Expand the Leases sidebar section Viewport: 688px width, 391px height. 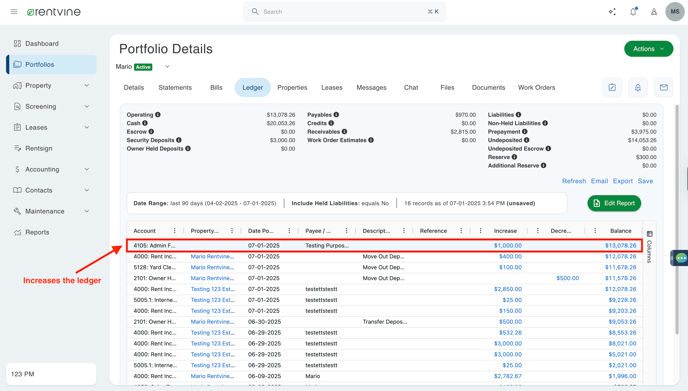[x=86, y=127]
